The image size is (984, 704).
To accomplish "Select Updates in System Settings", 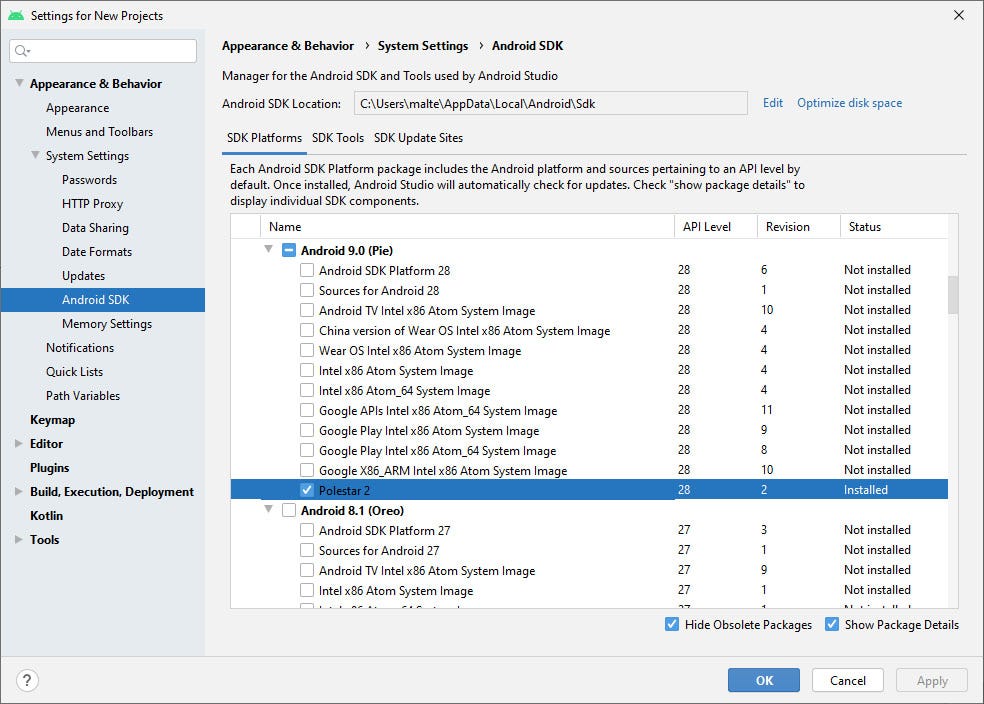I will click(83, 276).
